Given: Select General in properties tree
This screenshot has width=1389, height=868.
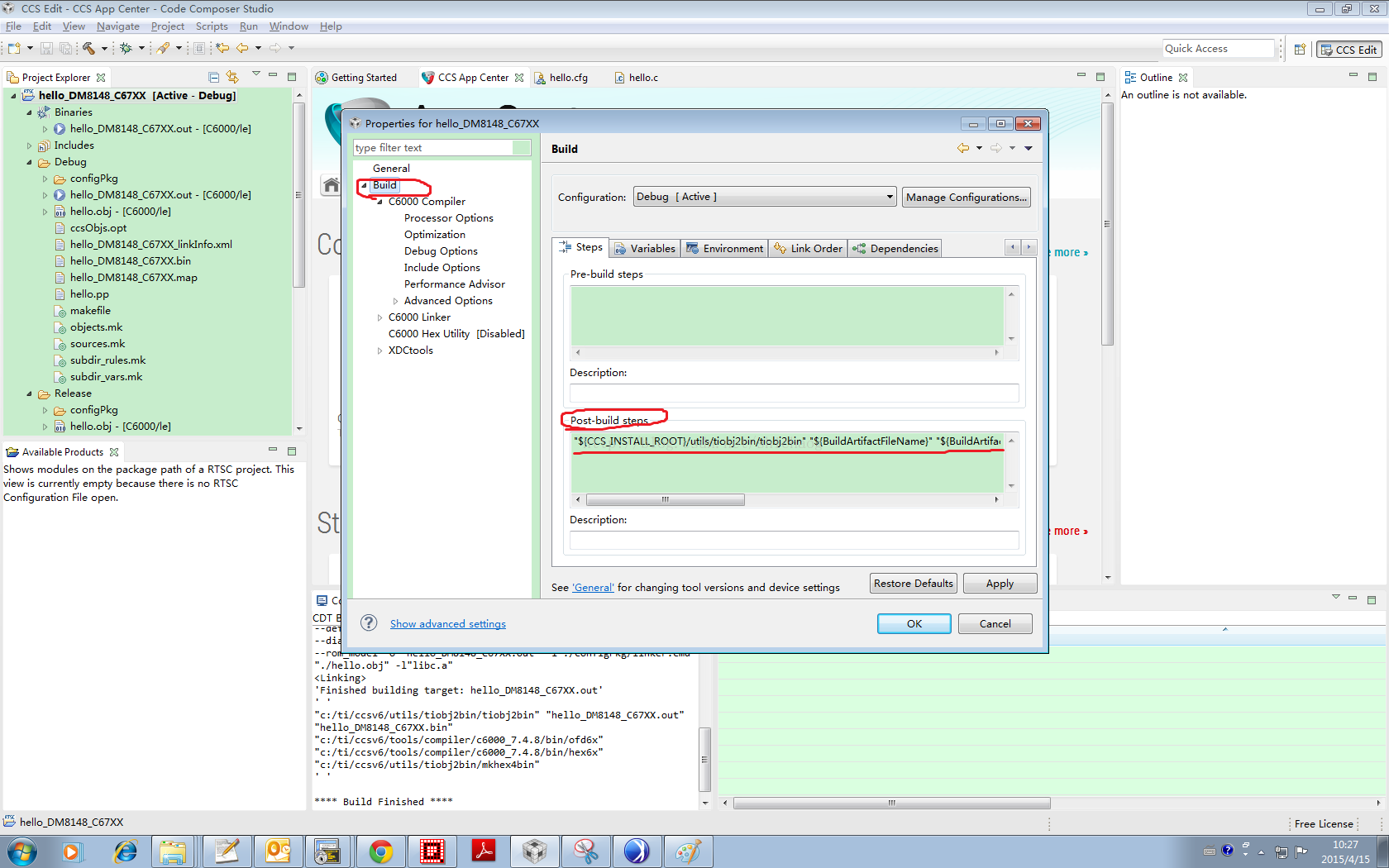Looking at the screenshot, I should click(391, 168).
